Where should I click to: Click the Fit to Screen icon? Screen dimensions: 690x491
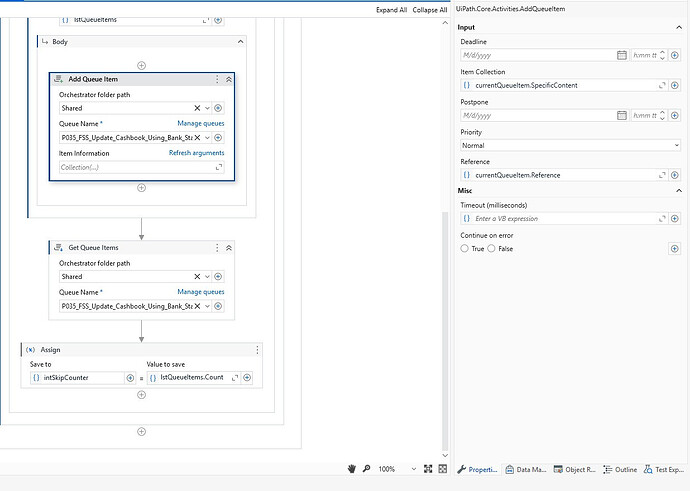[428, 469]
